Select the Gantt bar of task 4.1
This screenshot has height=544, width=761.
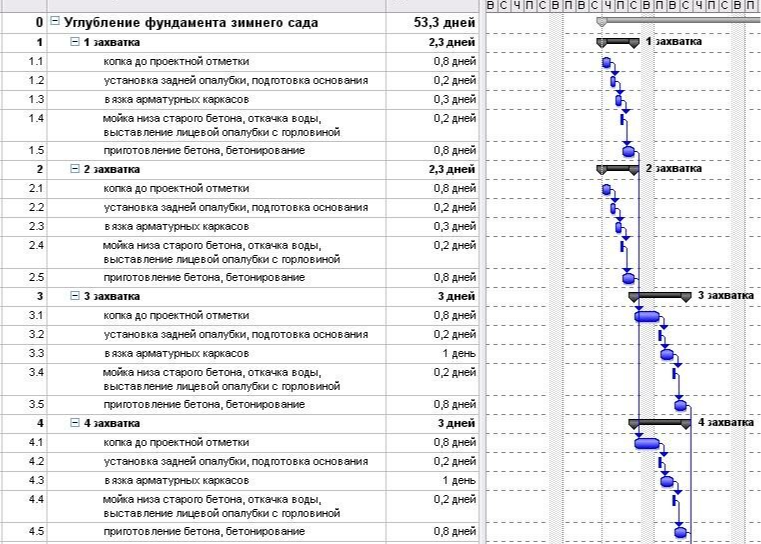(647, 443)
